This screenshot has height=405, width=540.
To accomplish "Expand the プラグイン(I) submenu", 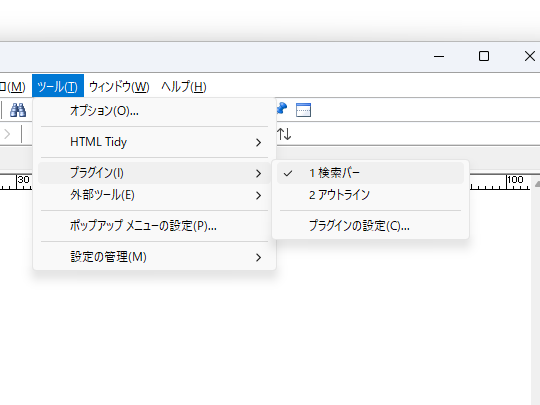I will [154, 173].
